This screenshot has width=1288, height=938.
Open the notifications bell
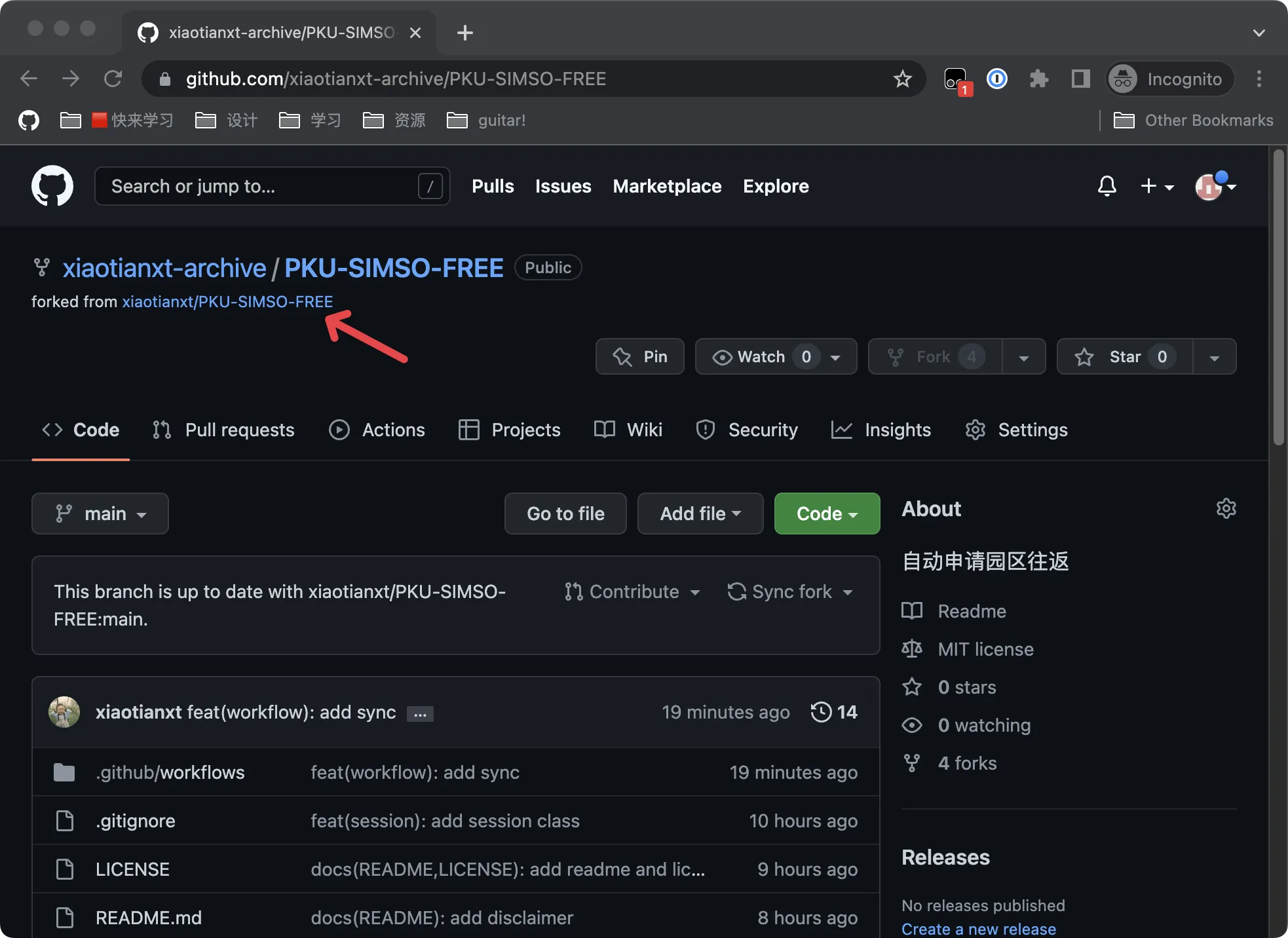coord(1107,186)
